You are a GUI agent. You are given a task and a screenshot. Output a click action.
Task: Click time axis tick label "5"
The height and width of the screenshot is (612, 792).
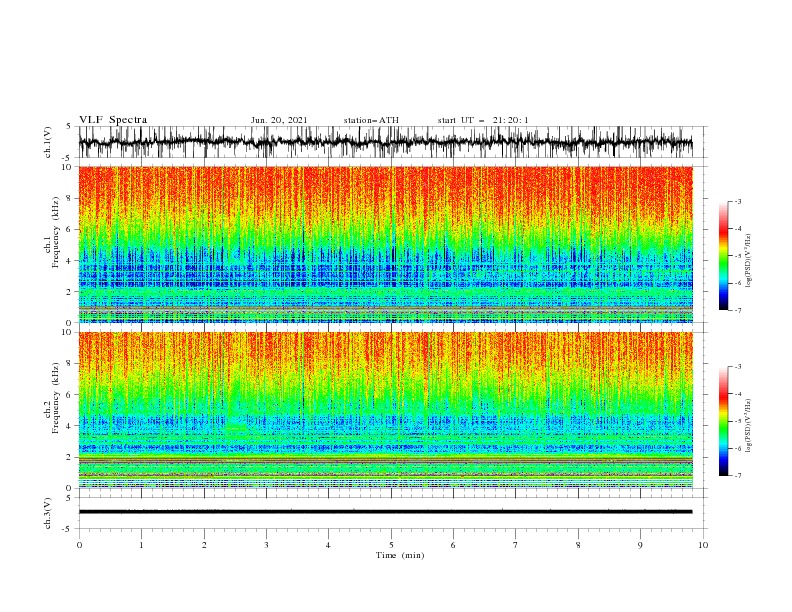pyautogui.click(x=391, y=545)
